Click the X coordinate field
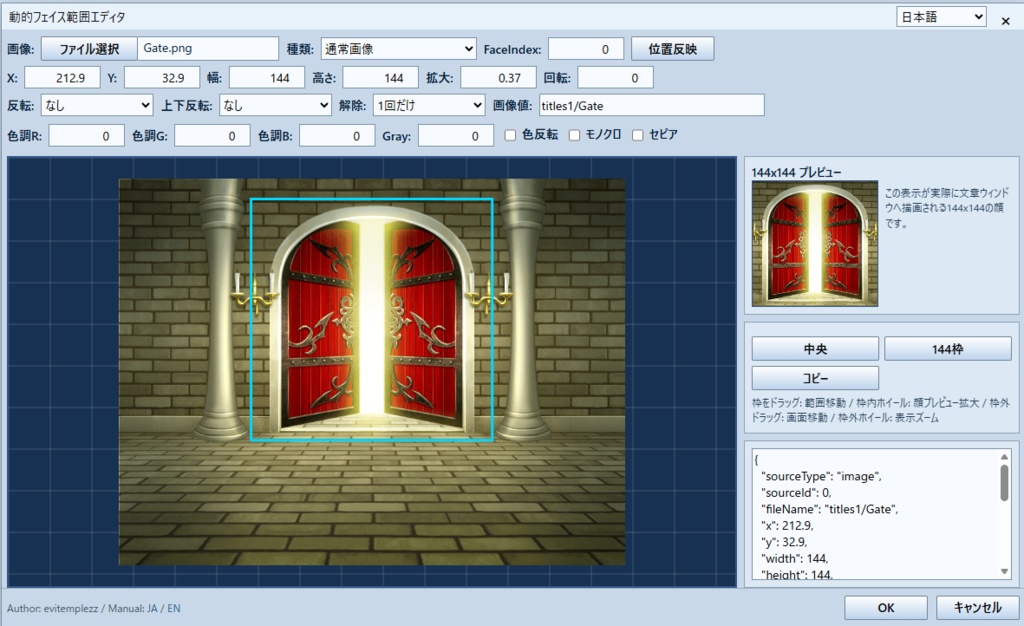Screen dimensions: 1024x626 coord(62,78)
